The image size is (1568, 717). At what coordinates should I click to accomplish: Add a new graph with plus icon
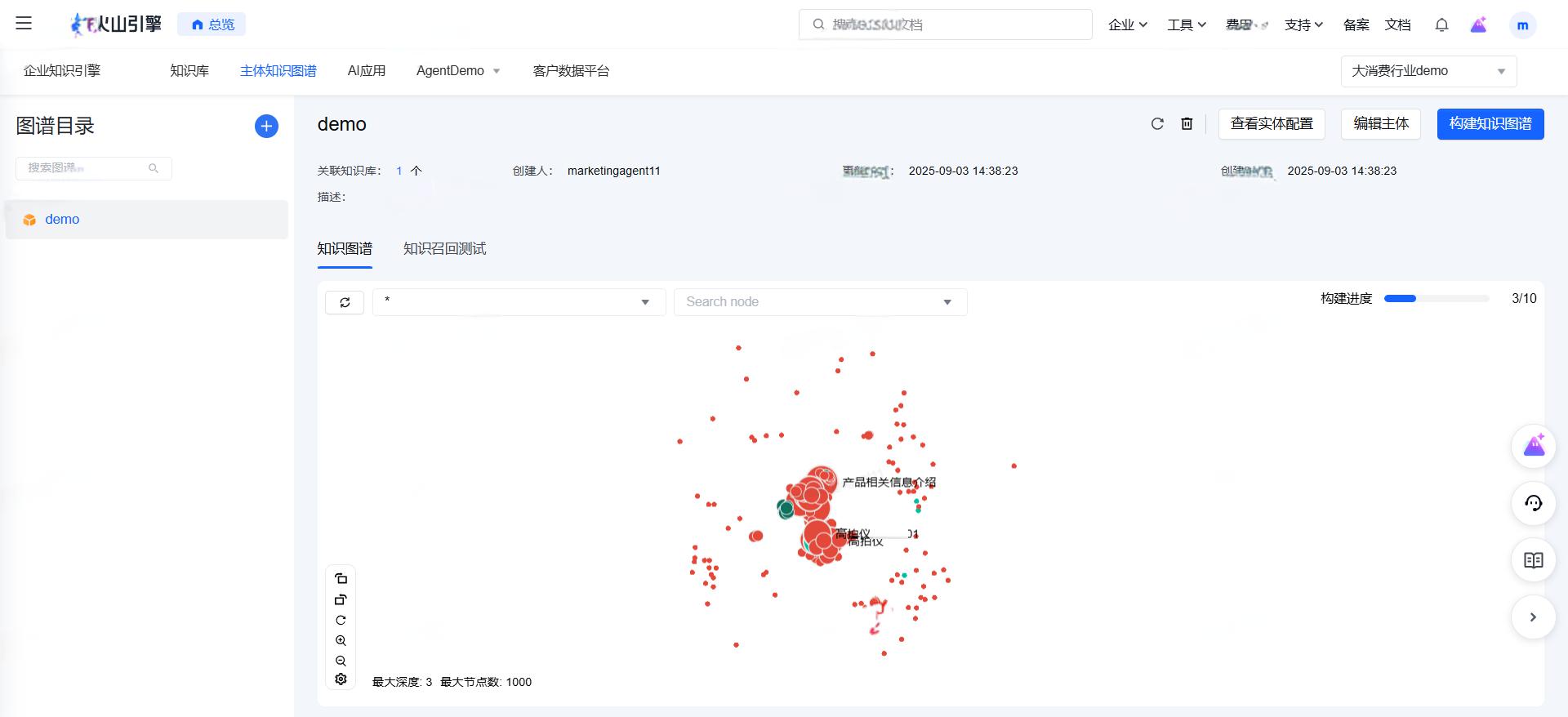tap(266, 126)
